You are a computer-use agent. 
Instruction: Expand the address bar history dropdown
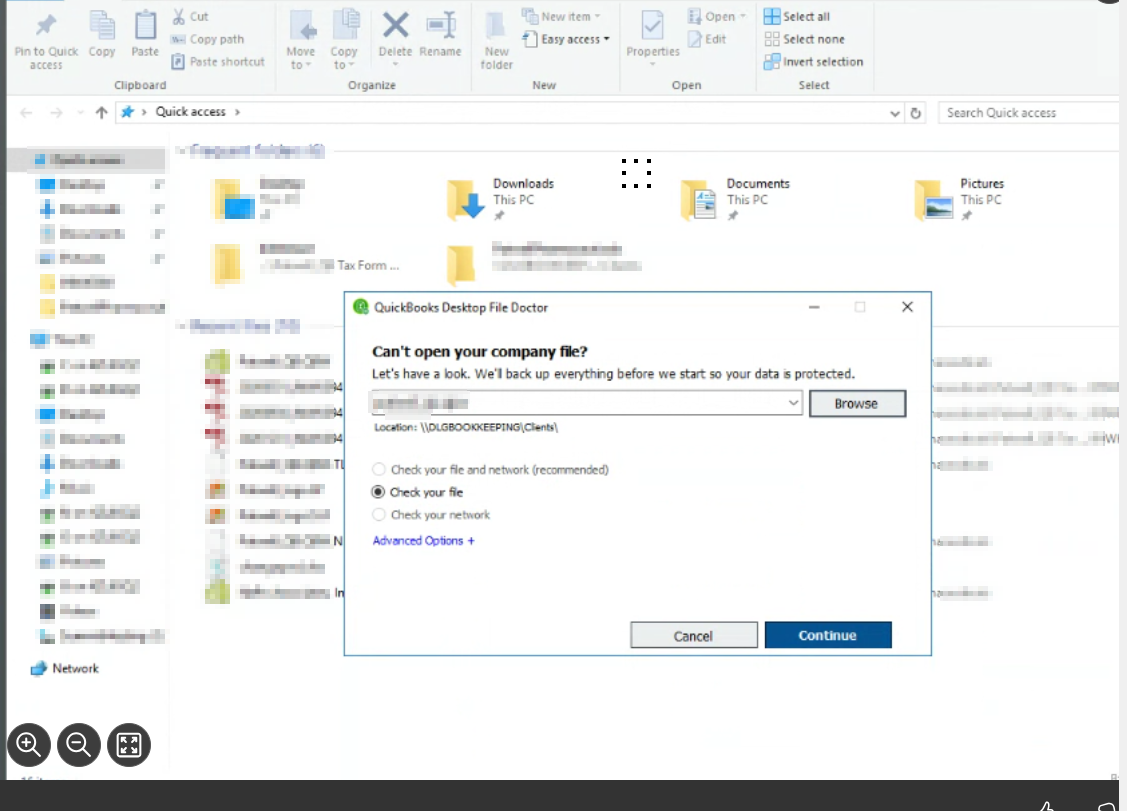(895, 113)
